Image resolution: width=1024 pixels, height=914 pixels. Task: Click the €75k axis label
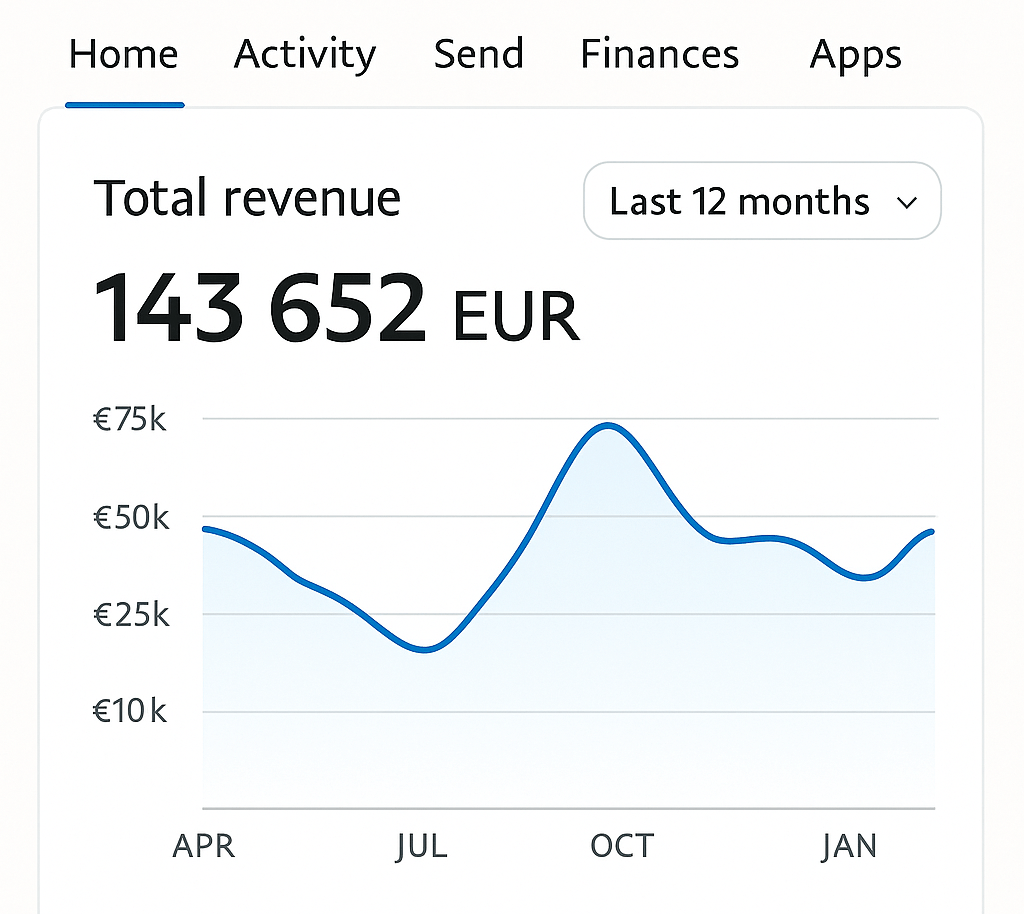coord(130,419)
